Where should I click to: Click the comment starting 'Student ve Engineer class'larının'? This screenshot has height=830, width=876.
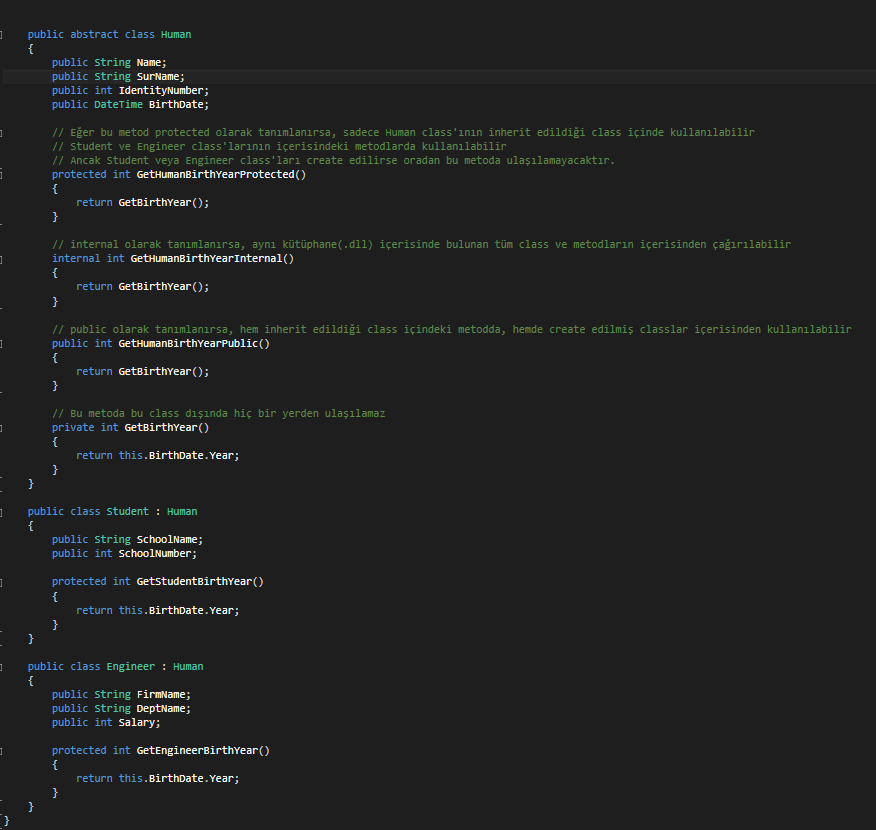(x=279, y=146)
